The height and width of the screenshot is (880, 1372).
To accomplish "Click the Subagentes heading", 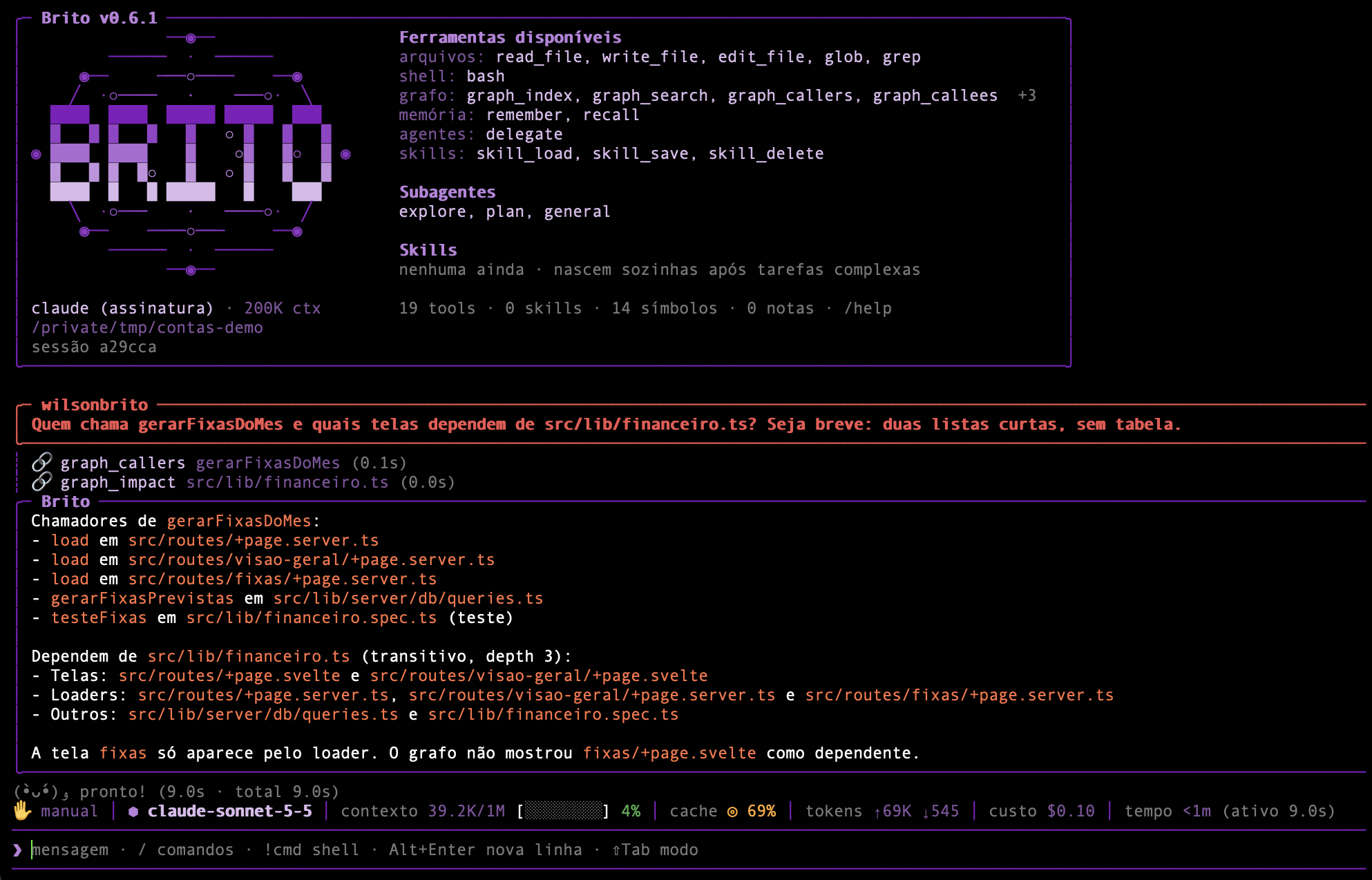I will (447, 192).
